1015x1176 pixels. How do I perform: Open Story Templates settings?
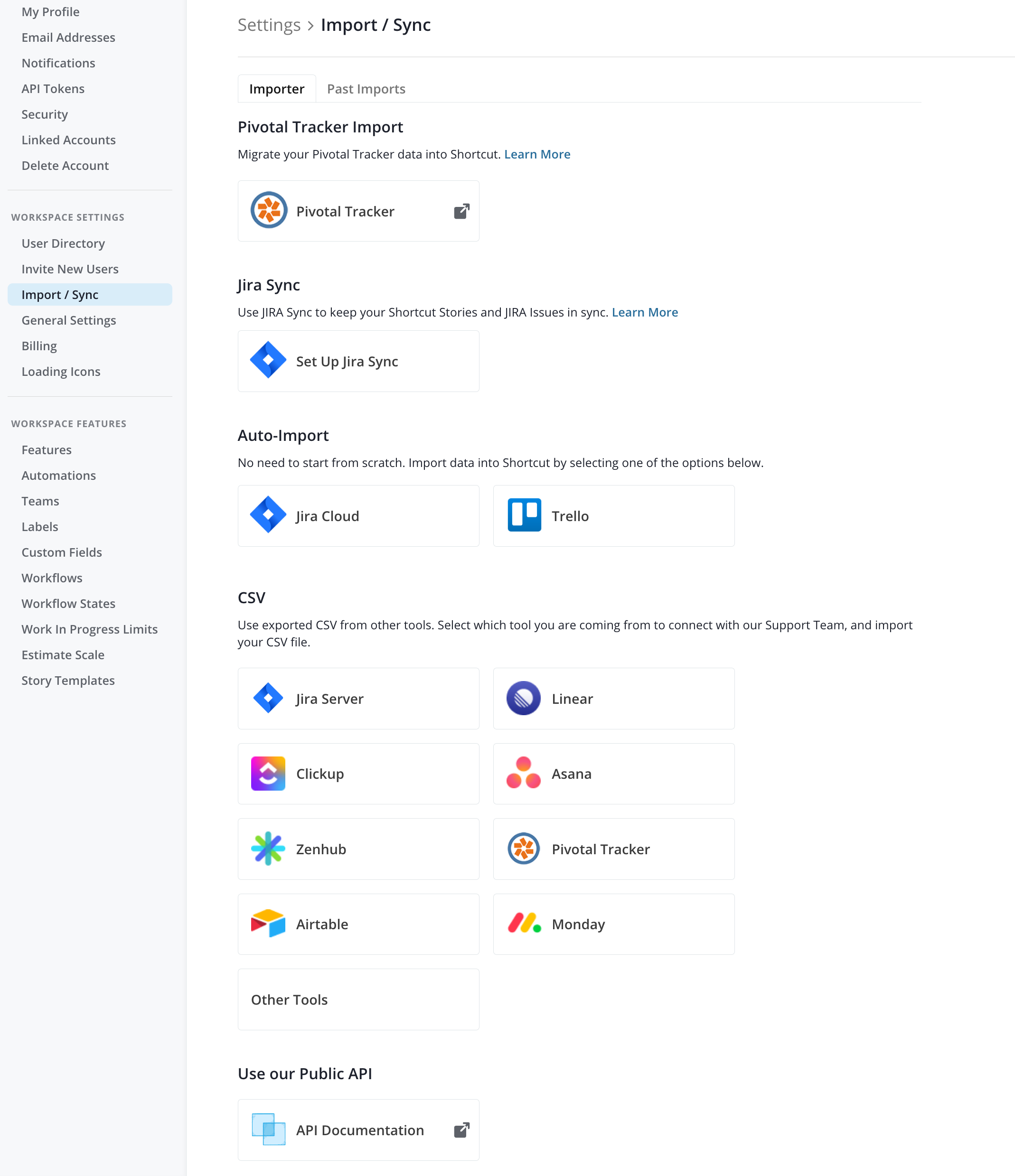point(68,680)
